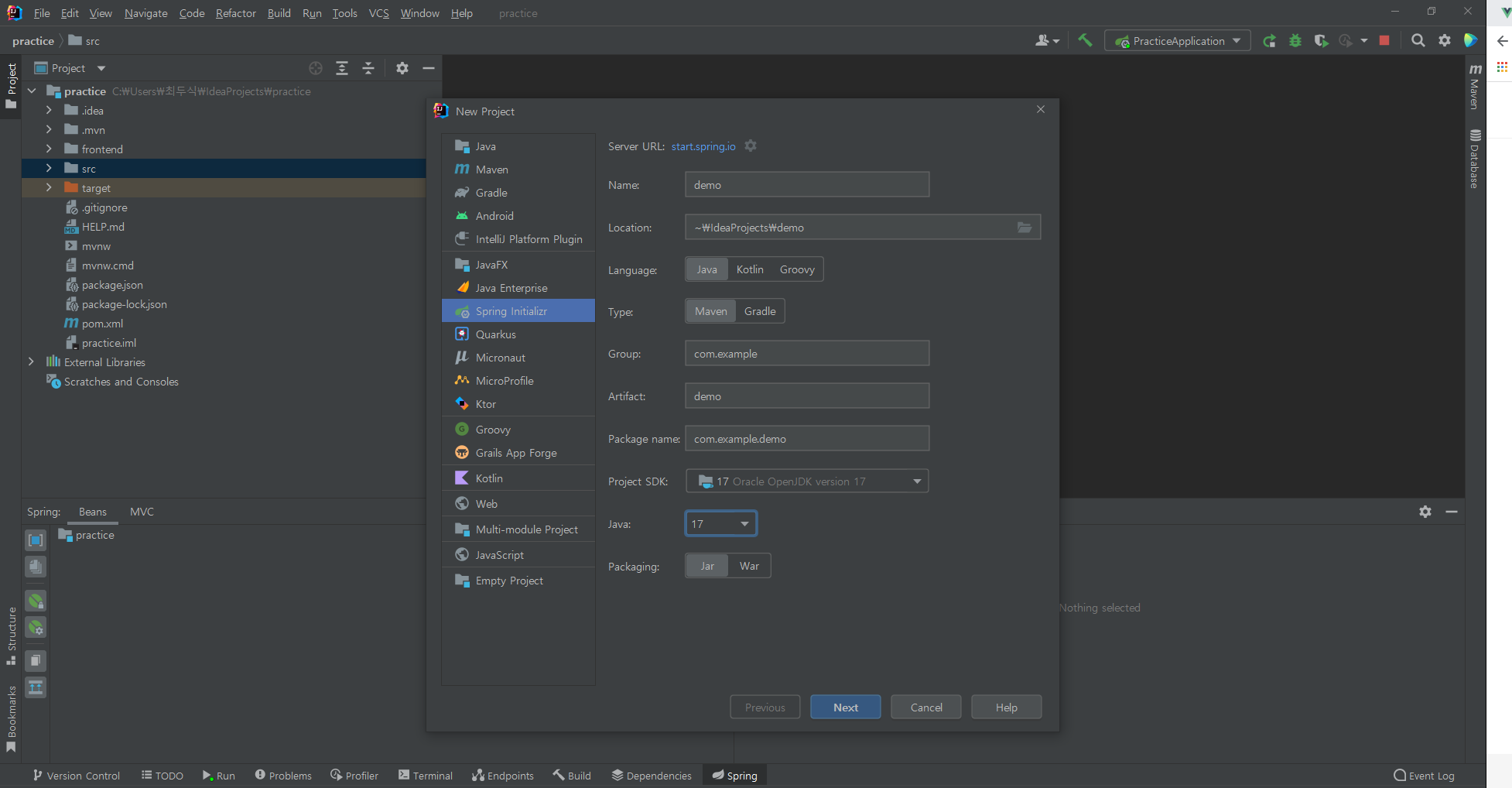Click the Name input field
The width and height of the screenshot is (1512, 788).
pyautogui.click(x=807, y=185)
